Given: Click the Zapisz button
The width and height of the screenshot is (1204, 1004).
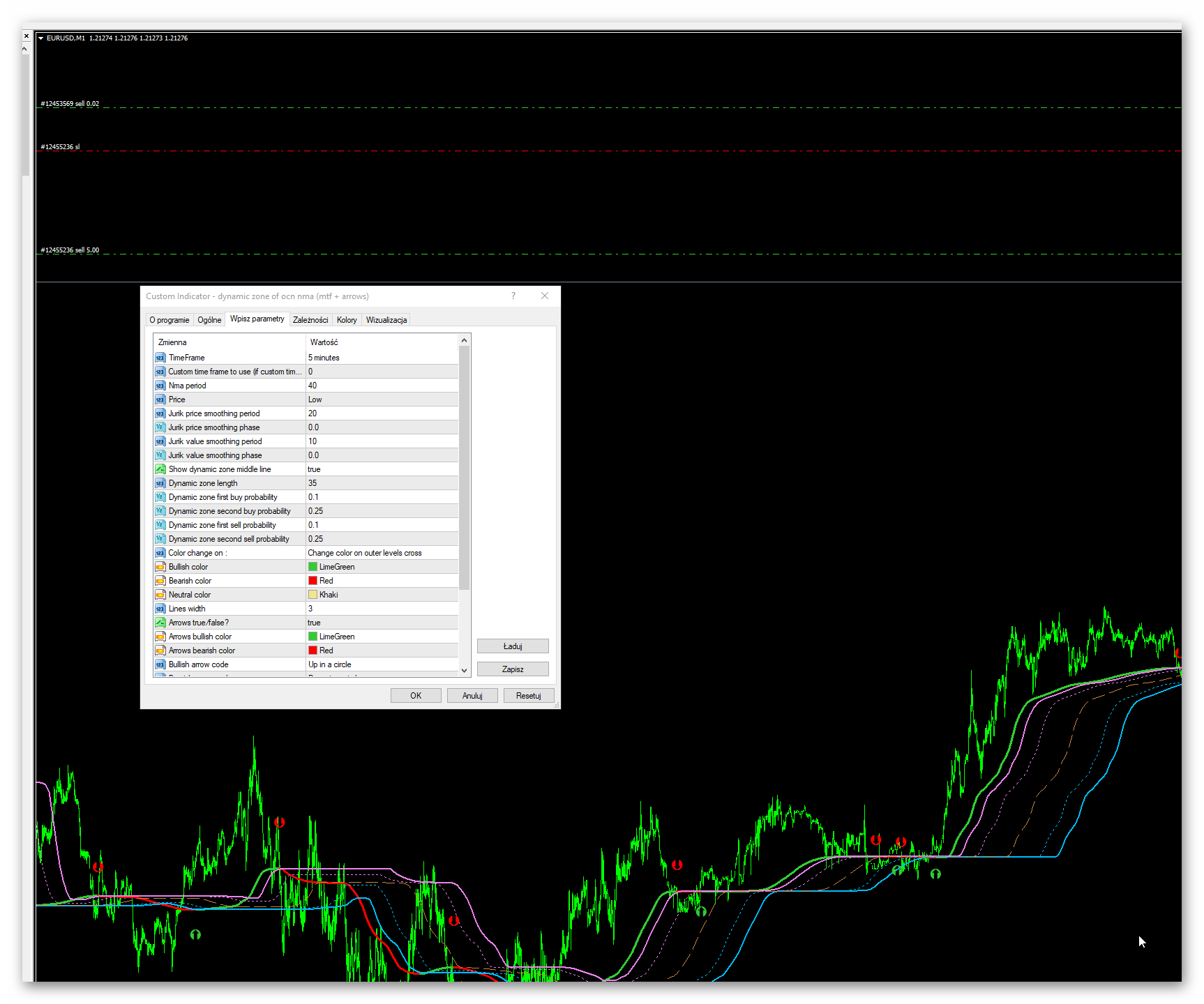Looking at the screenshot, I should pos(513,669).
